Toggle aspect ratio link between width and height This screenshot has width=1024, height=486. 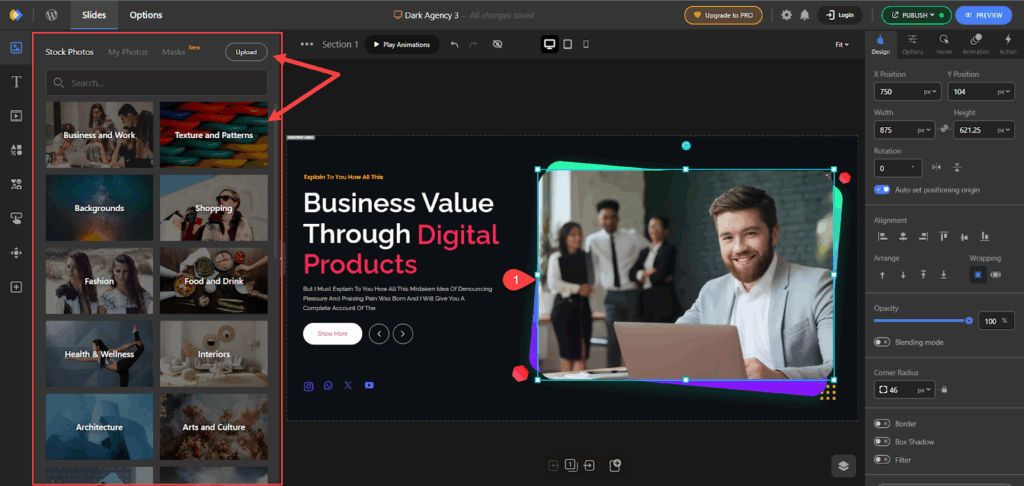[944, 129]
